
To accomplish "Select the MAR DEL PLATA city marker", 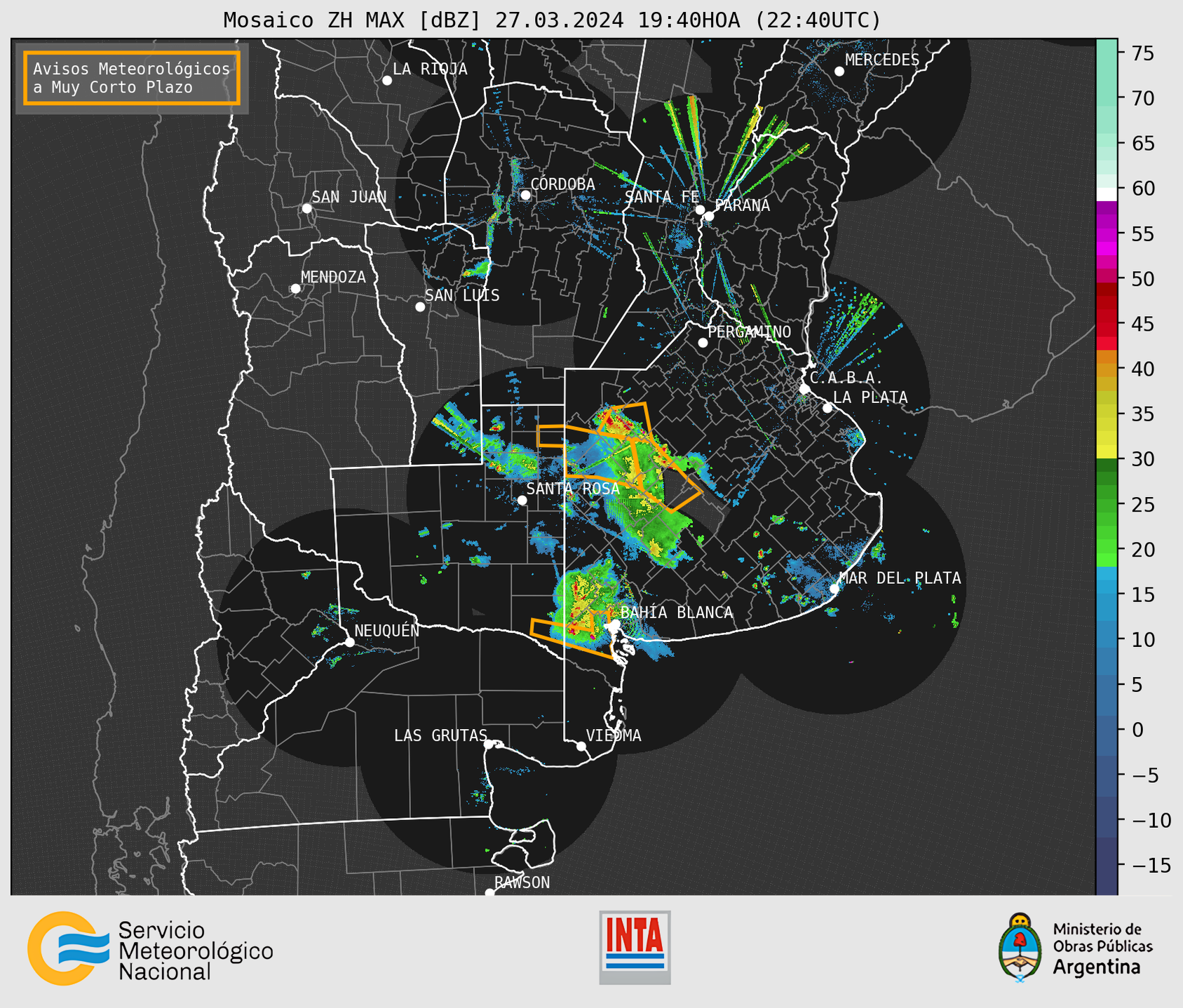I will [x=834, y=588].
